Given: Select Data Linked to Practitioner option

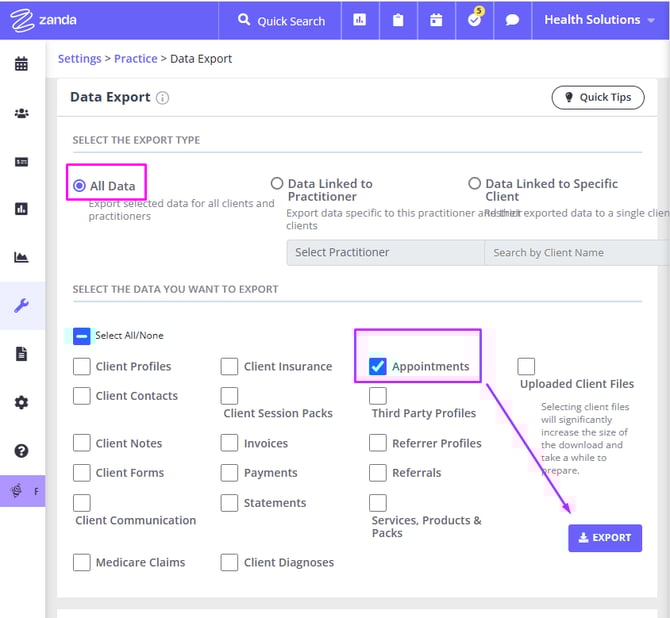Looking at the screenshot, I should (277, 184).
